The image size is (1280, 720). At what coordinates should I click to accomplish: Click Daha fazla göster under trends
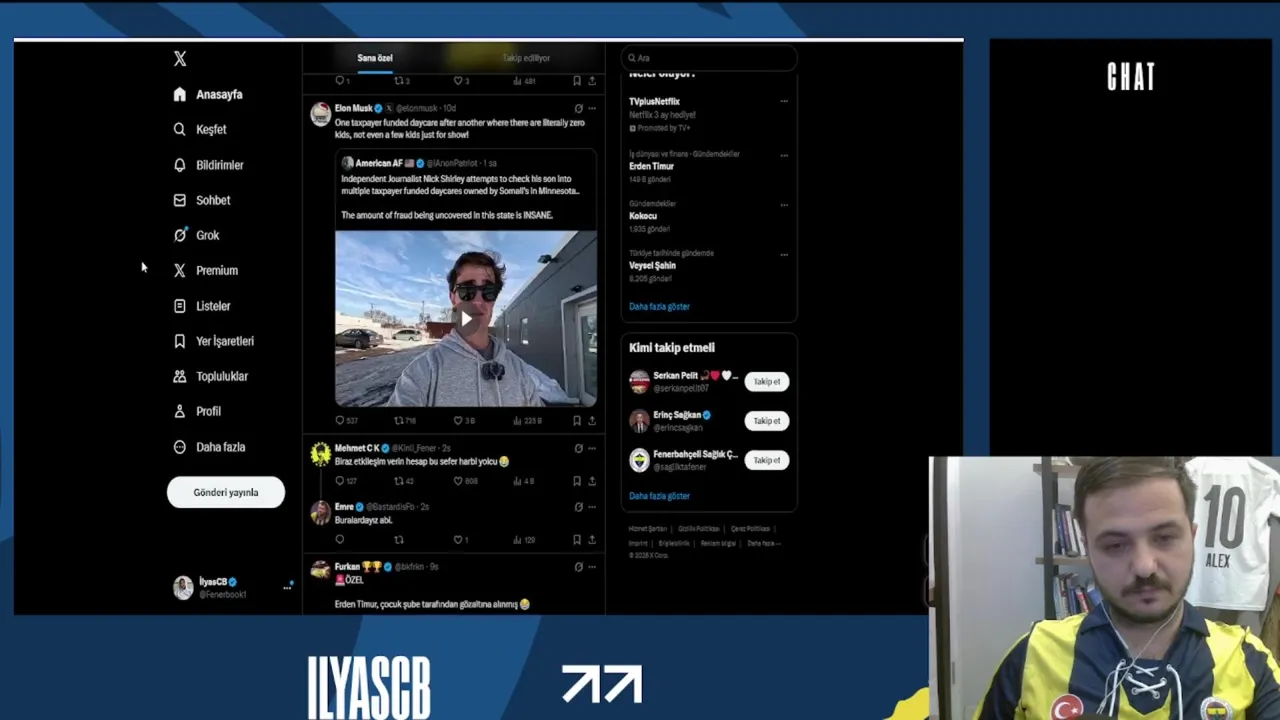(659, 306)
